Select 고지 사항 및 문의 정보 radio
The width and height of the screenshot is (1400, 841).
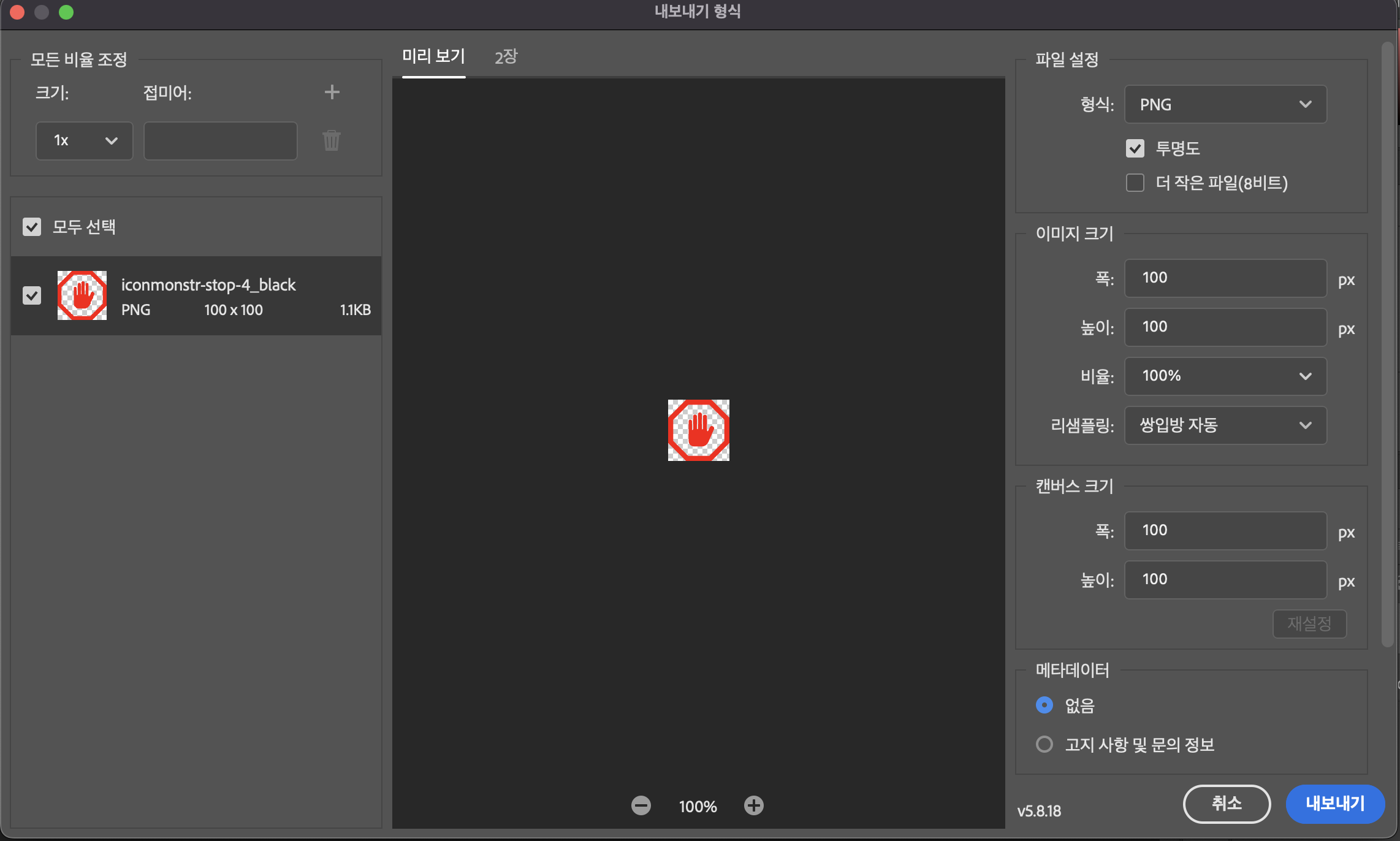[x=1044, y=744]
